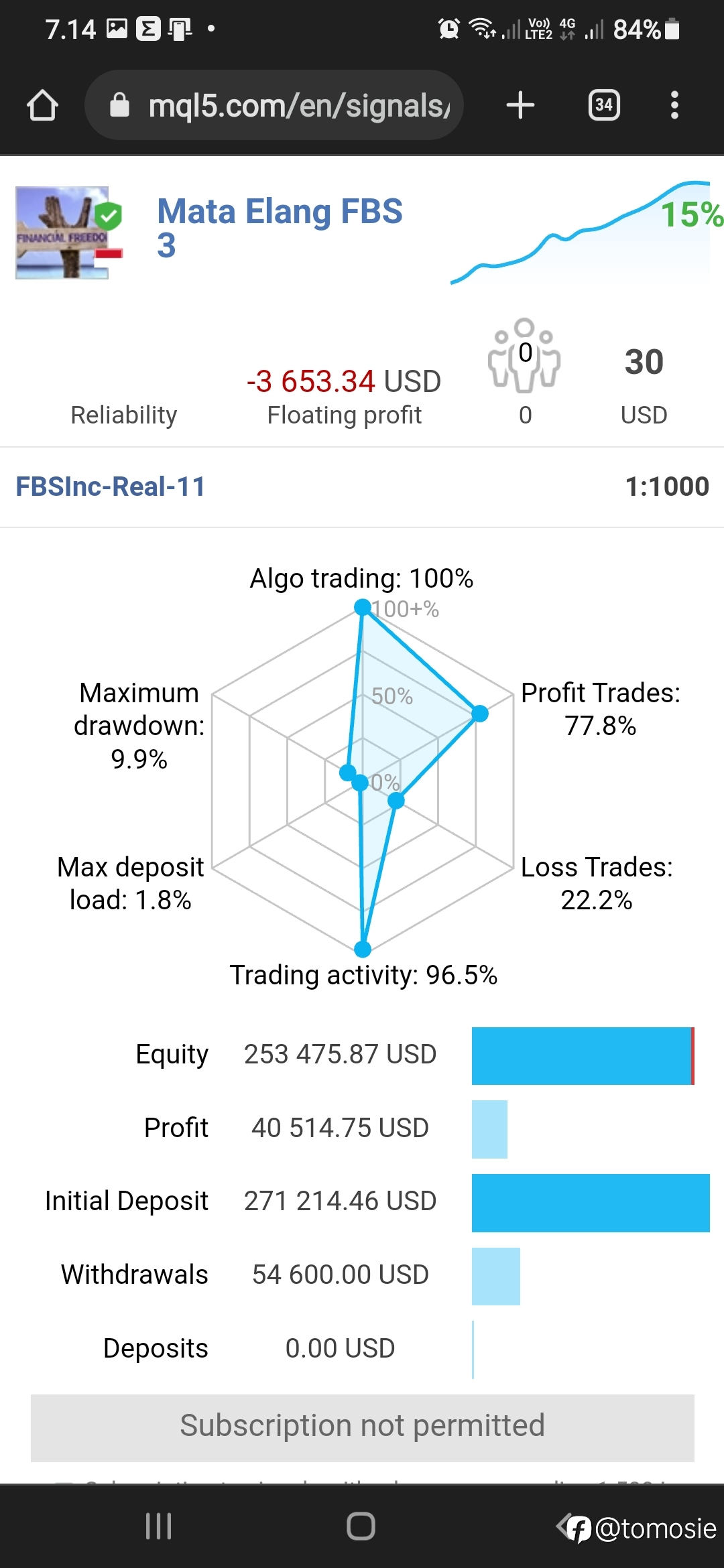
Task: Tap the Initial Deposit bar
Action: click(x=591, y=1203)
